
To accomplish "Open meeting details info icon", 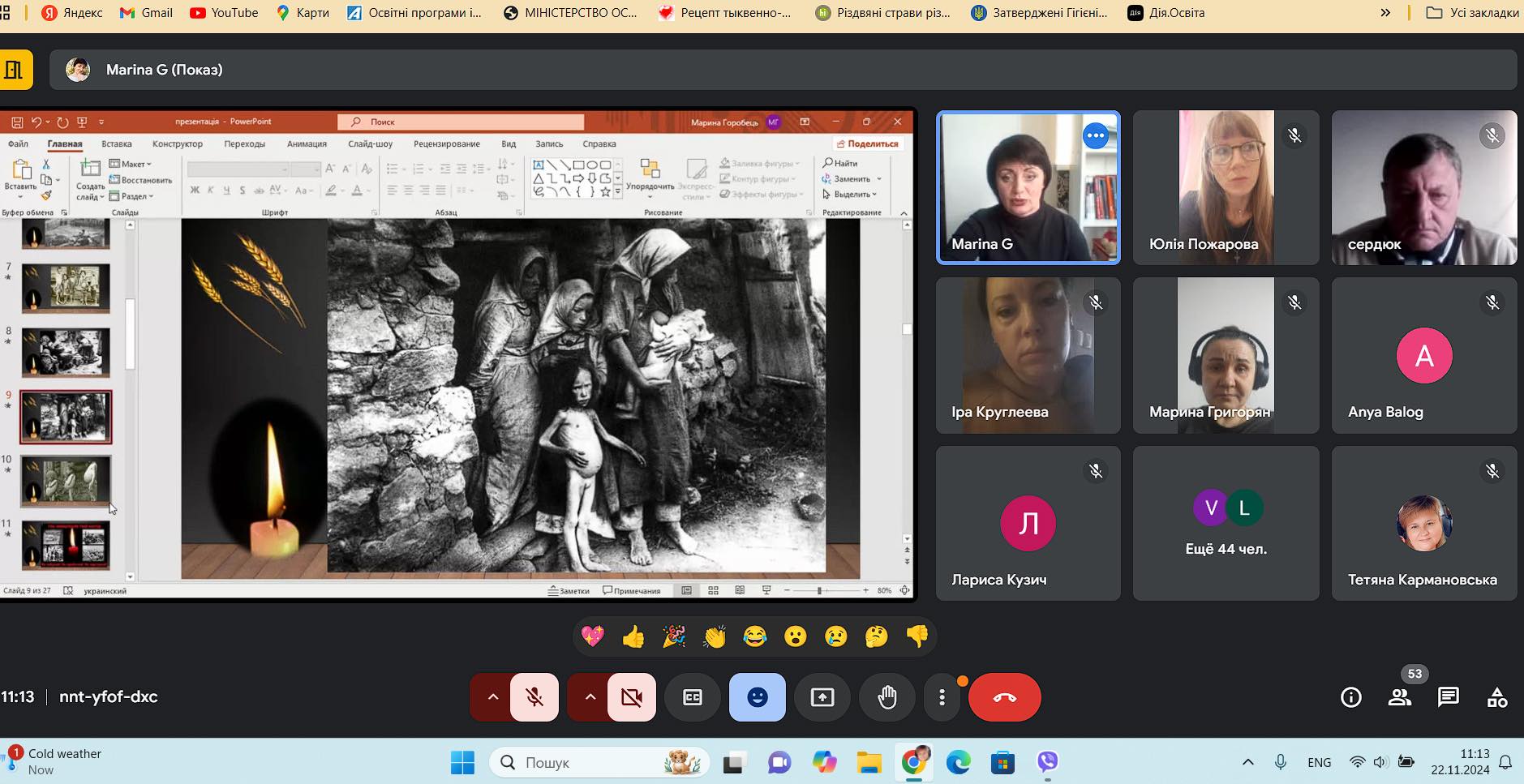I will pos(1350,697).
